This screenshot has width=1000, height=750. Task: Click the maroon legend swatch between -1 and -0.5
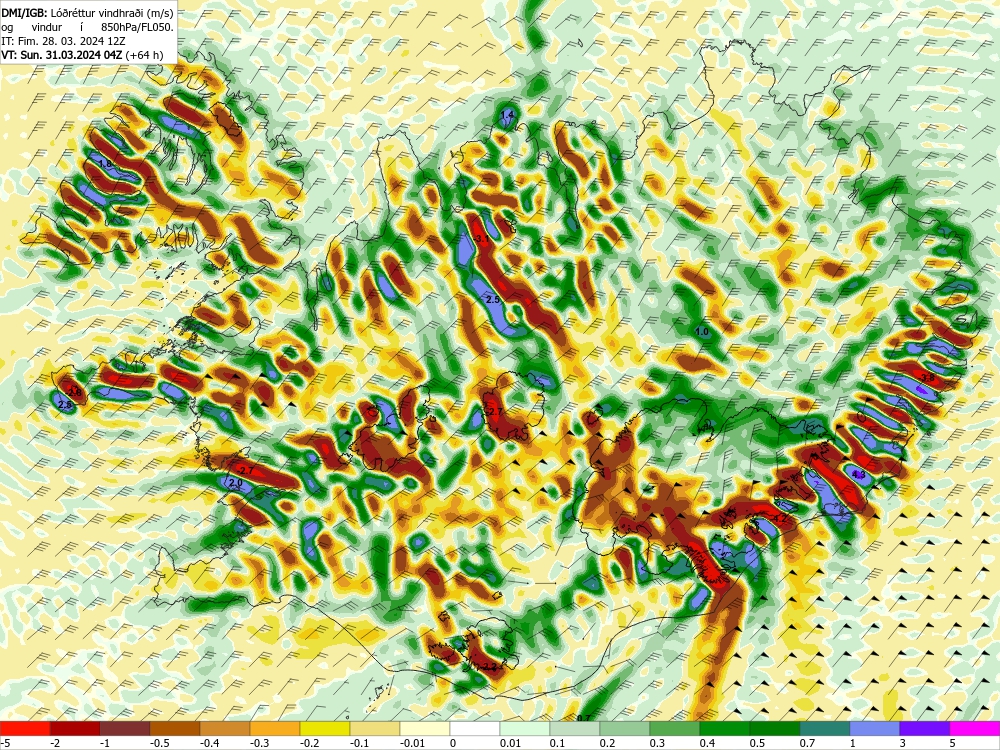[125, 728]
